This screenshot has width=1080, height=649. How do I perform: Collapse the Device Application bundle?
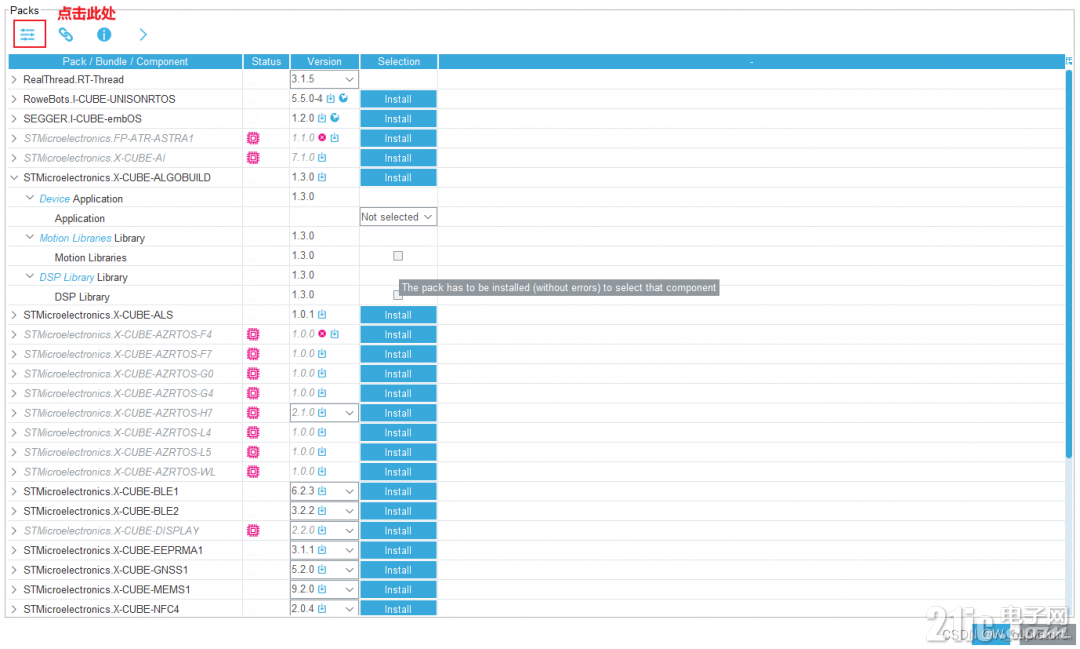pyautogui.click(x=30, y=198)
